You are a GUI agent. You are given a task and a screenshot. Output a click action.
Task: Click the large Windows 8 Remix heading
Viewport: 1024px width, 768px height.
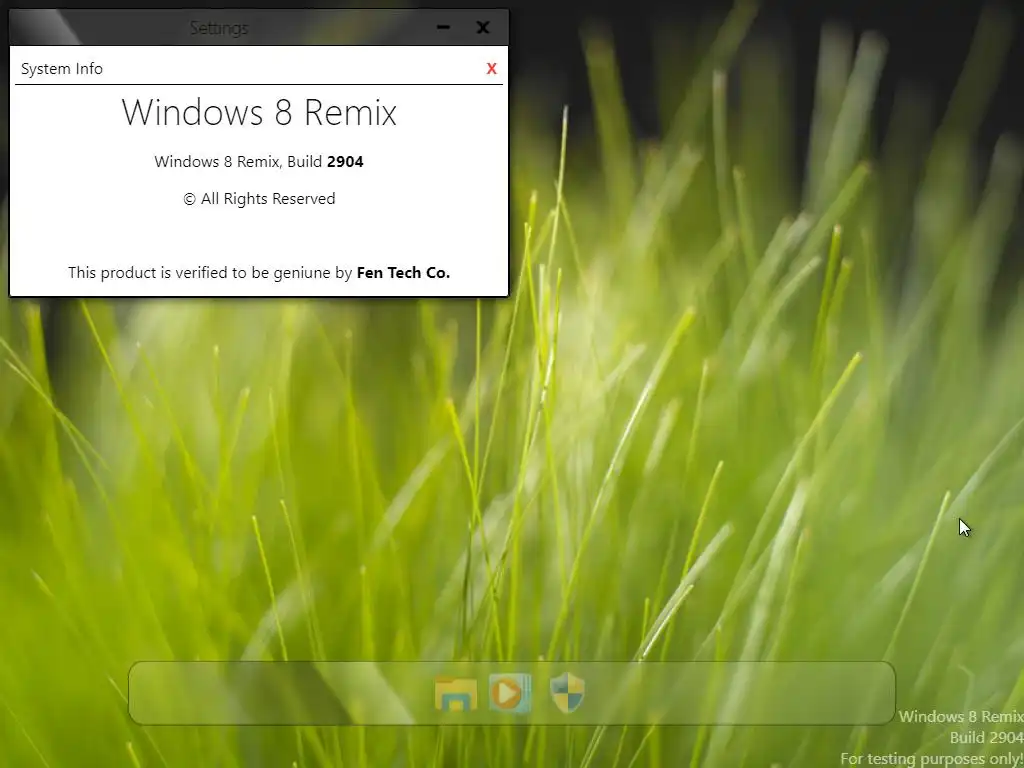(x=259, y=112)
